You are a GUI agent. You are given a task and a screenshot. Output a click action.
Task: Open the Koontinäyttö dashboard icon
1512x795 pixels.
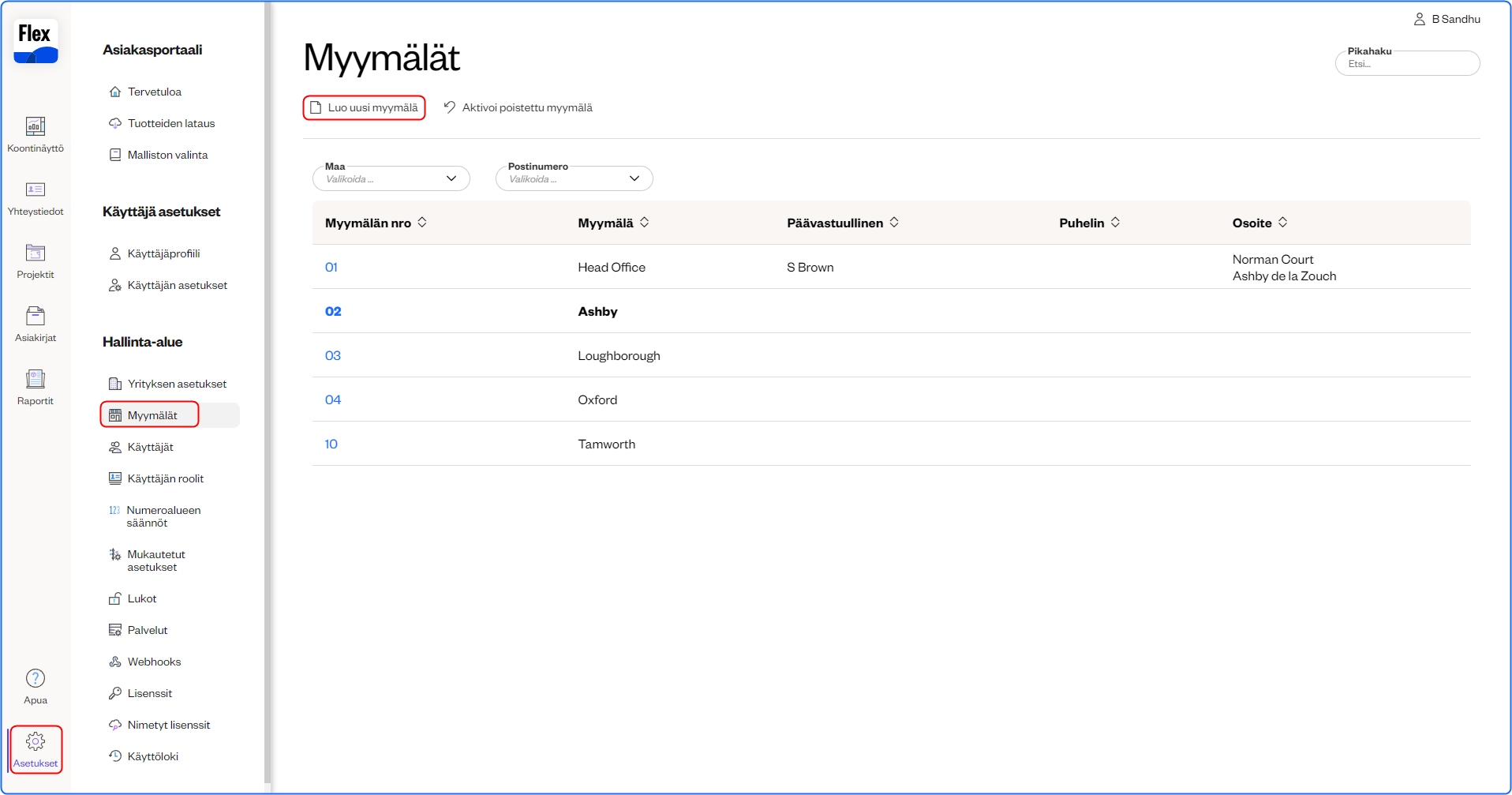[36, 127]
